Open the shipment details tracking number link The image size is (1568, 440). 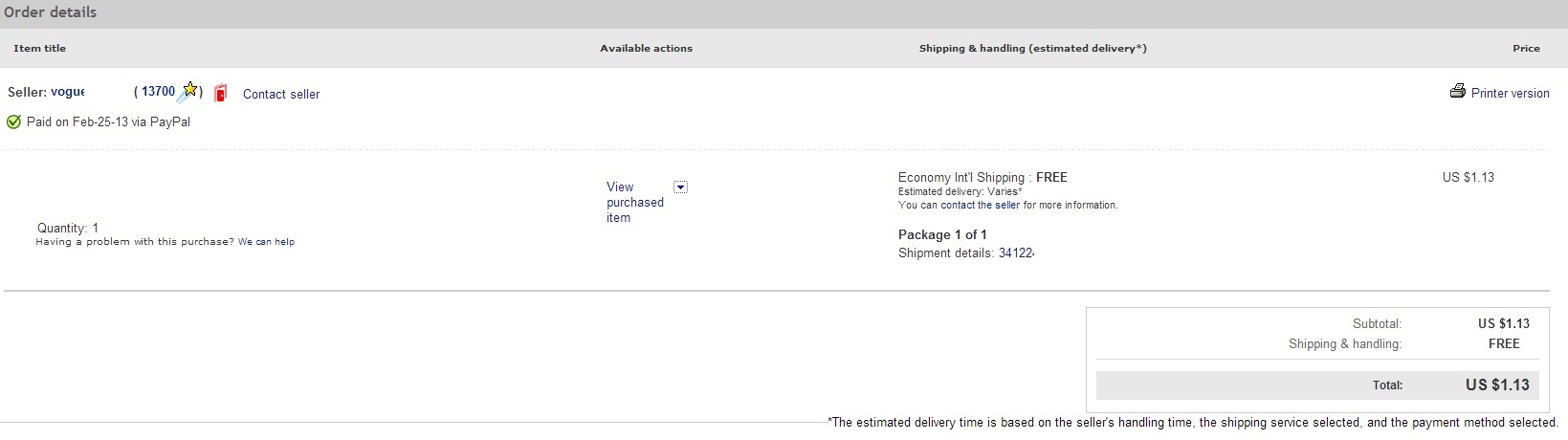1016,253
